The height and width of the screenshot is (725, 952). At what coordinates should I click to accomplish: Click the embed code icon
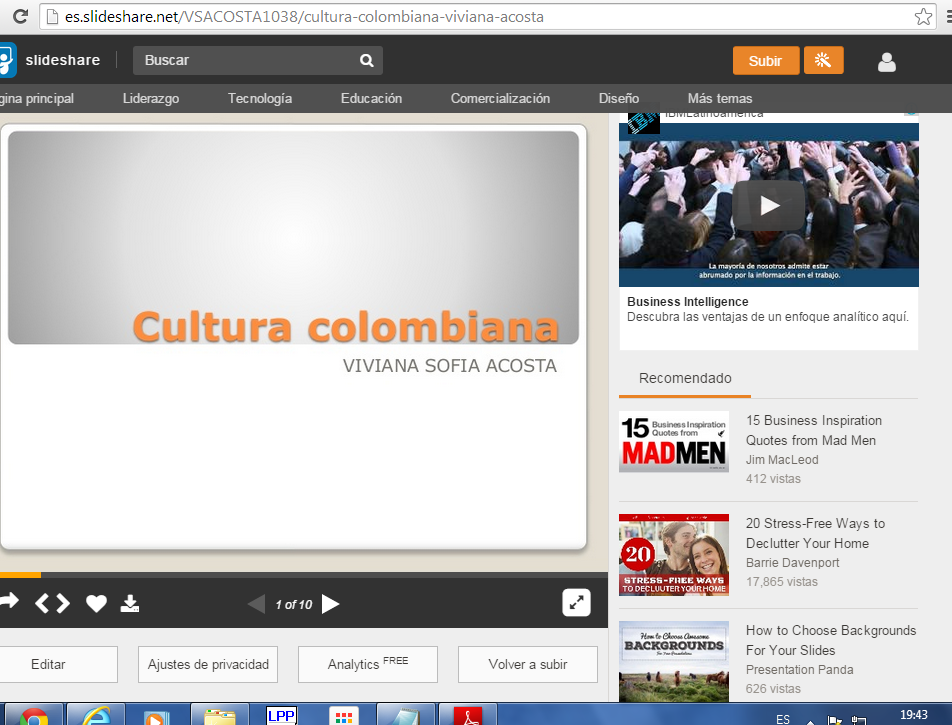pos(53,603)
